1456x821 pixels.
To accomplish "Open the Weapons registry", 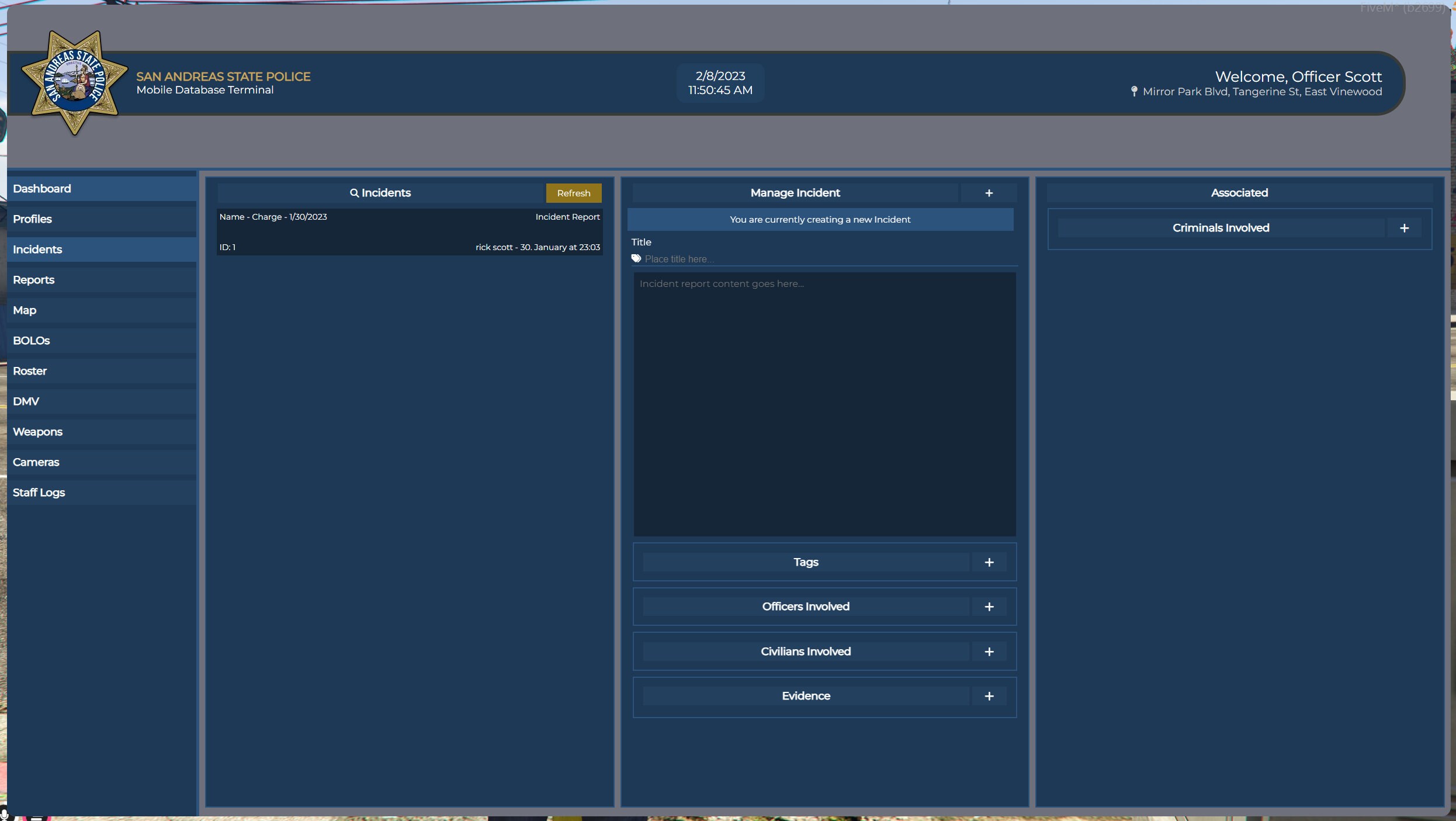I will [102, 432].
